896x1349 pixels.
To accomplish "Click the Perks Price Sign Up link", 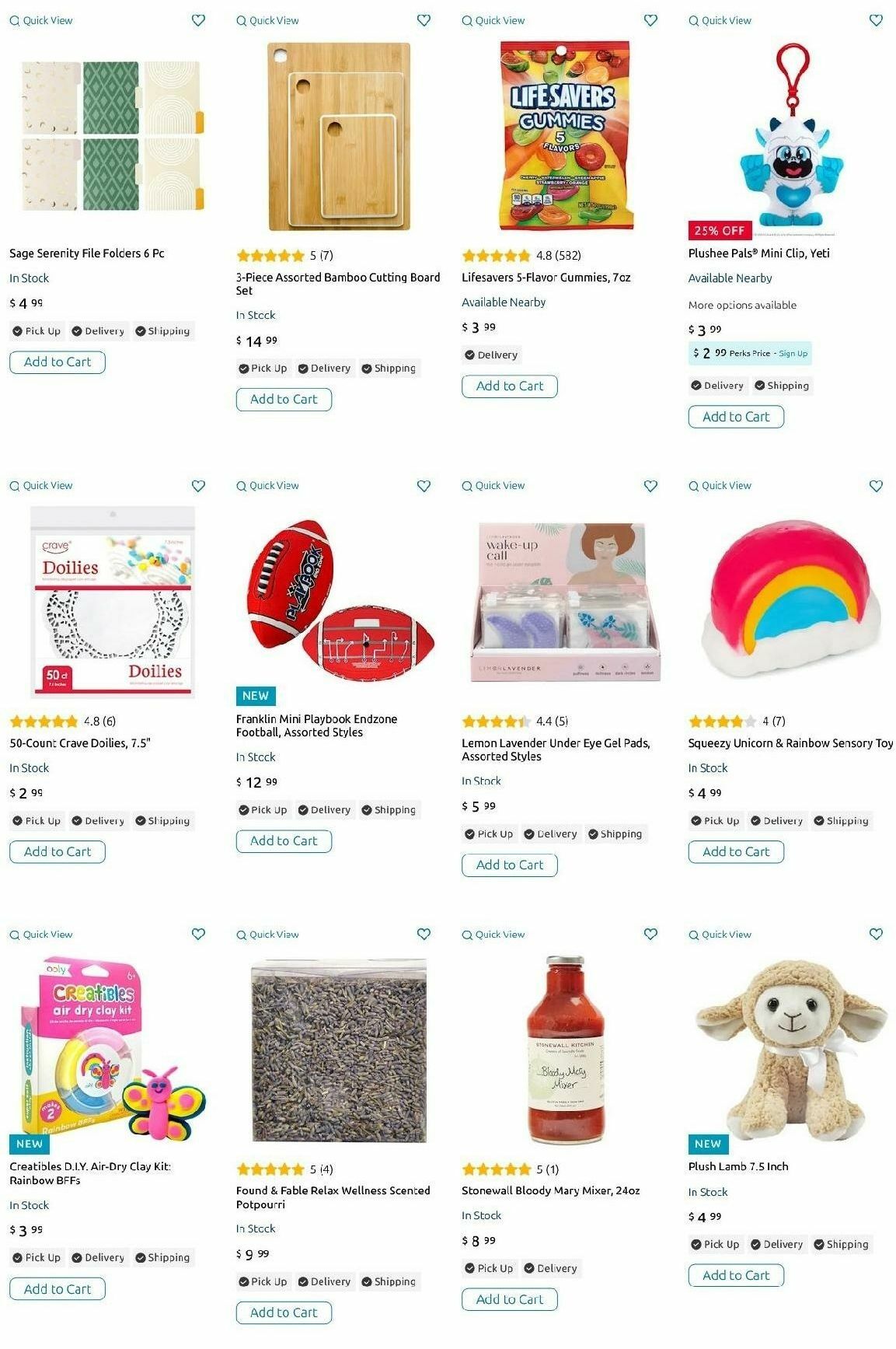I will coord(793,353).
